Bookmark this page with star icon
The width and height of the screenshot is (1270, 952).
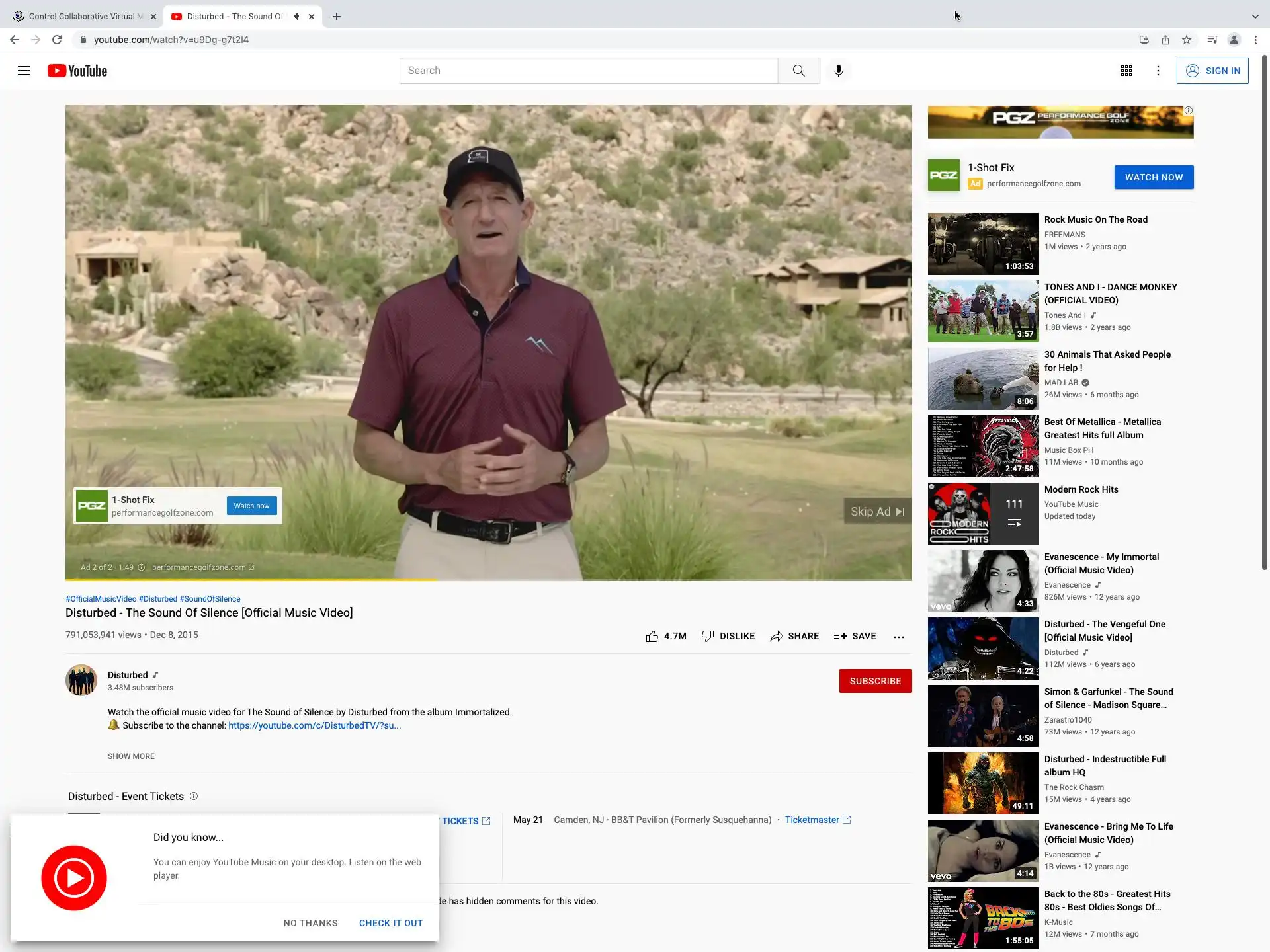[1187, 40]
